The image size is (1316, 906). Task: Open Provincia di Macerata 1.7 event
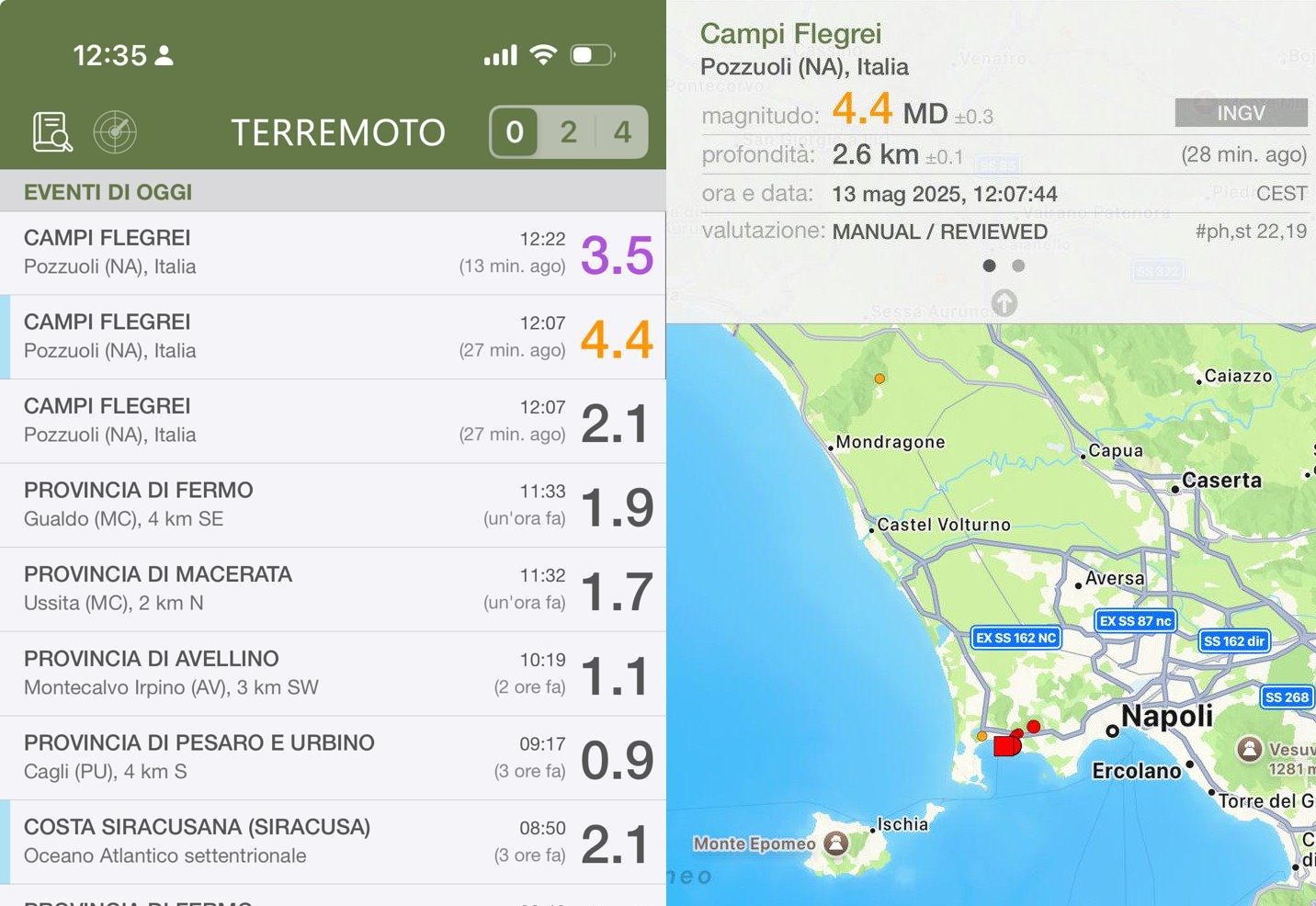pos(333,590)
